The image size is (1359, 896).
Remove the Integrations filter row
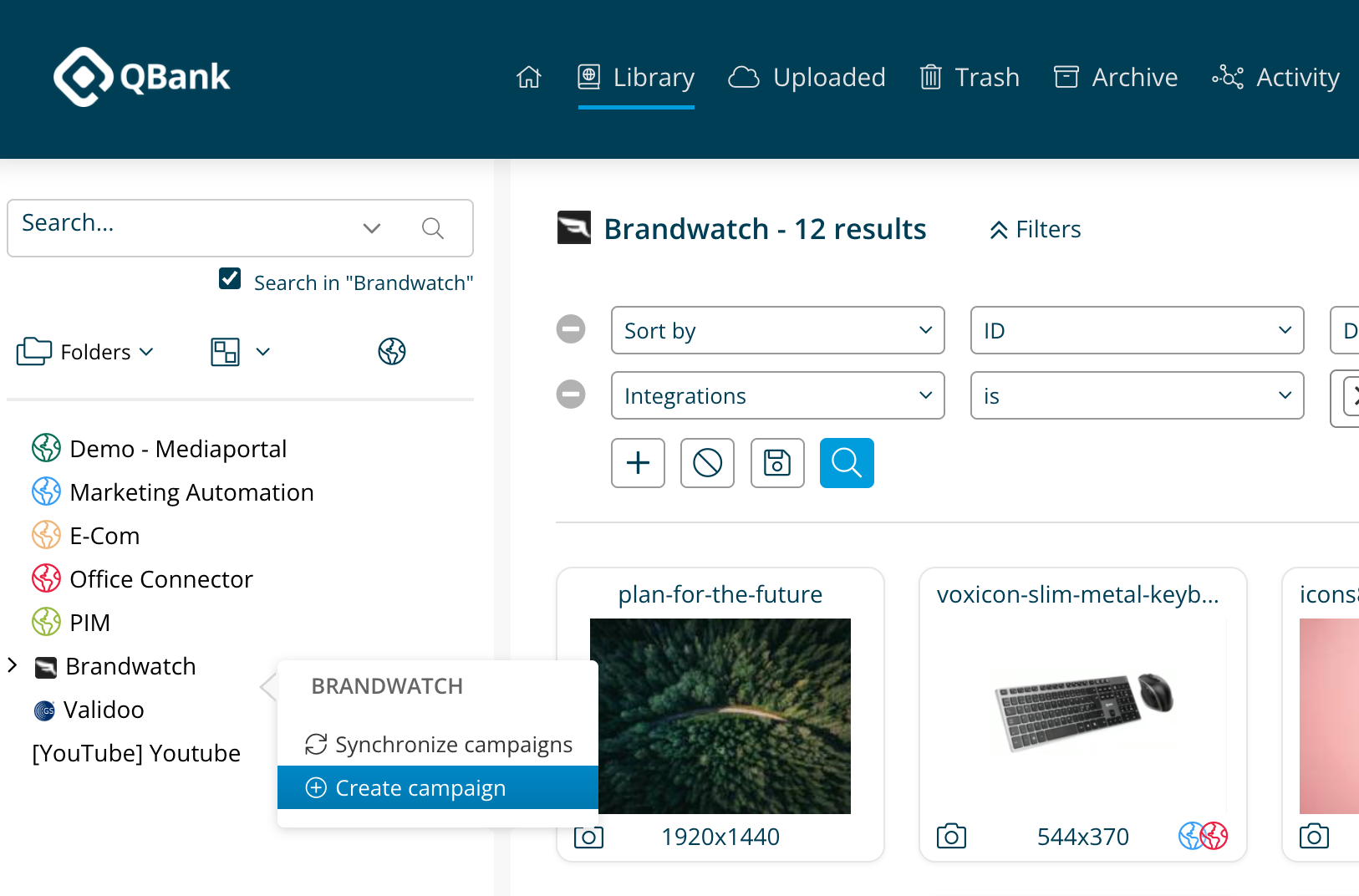click(x=571, y=394)
